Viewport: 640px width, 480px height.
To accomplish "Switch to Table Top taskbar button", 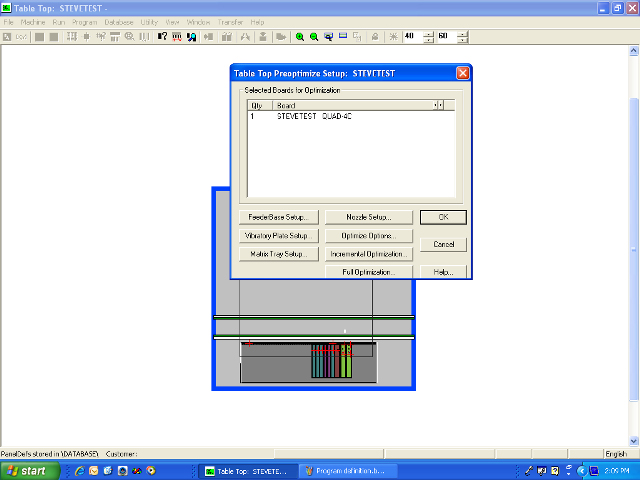I will [248, 471].
